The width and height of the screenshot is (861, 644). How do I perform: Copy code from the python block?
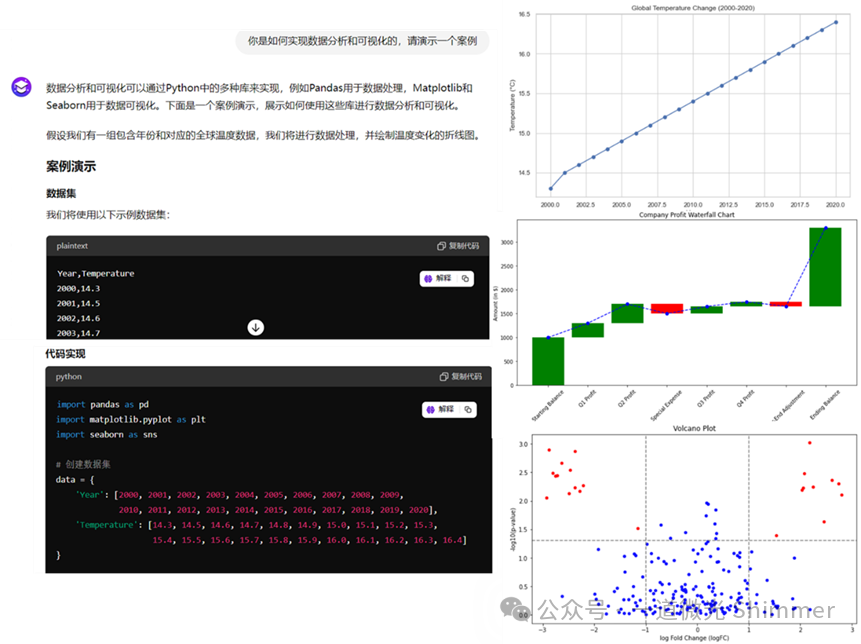[x=460, y=377]
